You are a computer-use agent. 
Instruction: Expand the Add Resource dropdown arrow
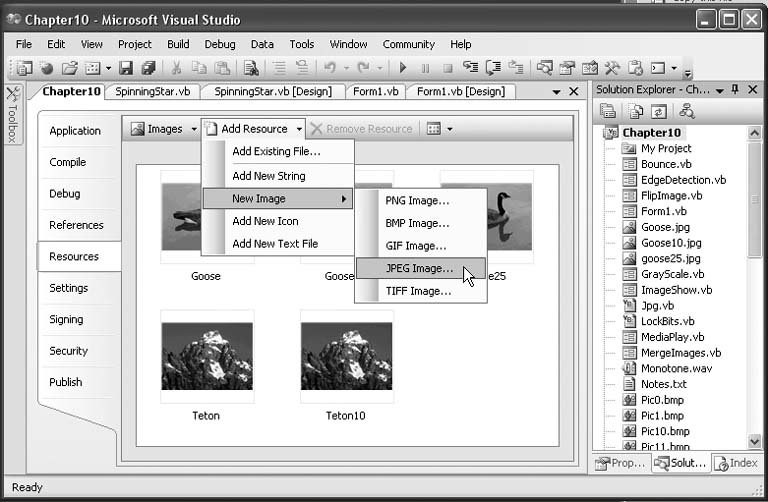[298, 129]
